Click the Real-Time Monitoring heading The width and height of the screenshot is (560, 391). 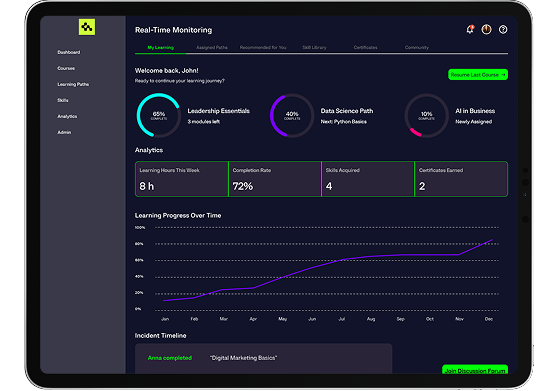point(174,30)
